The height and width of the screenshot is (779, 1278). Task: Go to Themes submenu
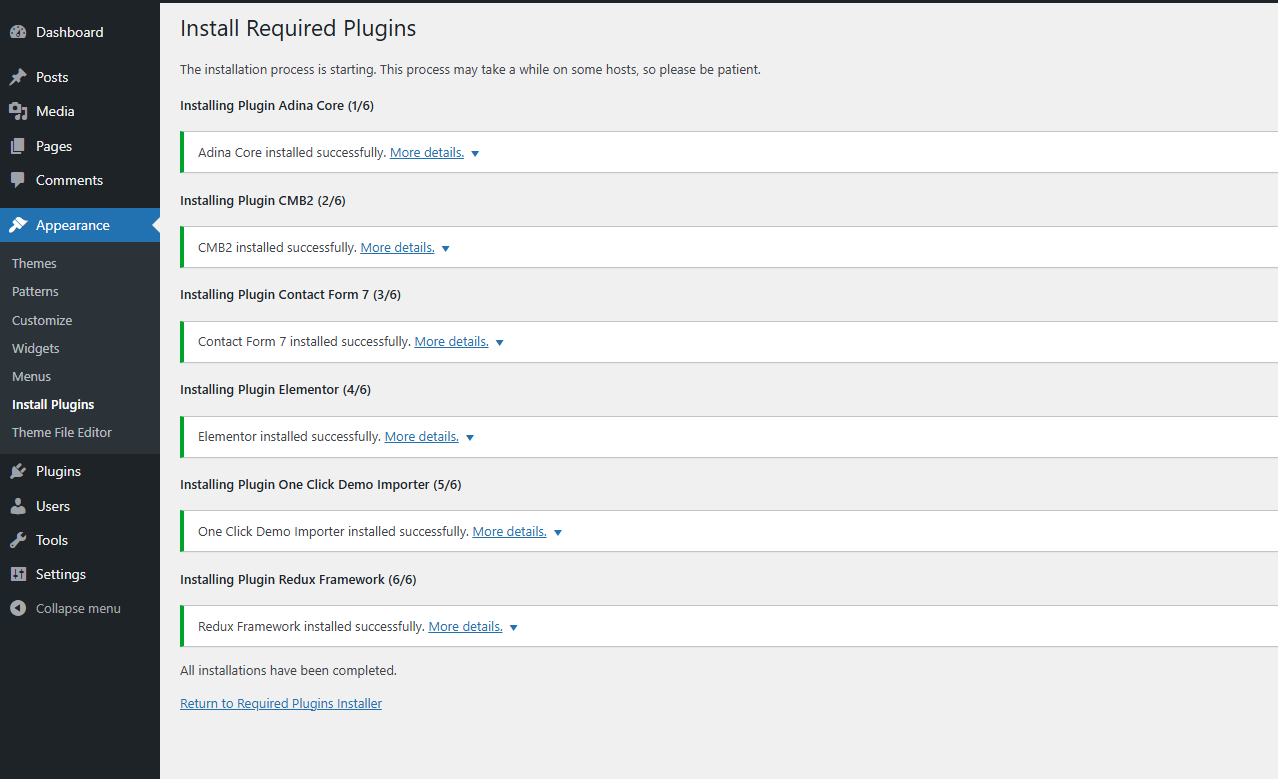(x=34, y=264)
